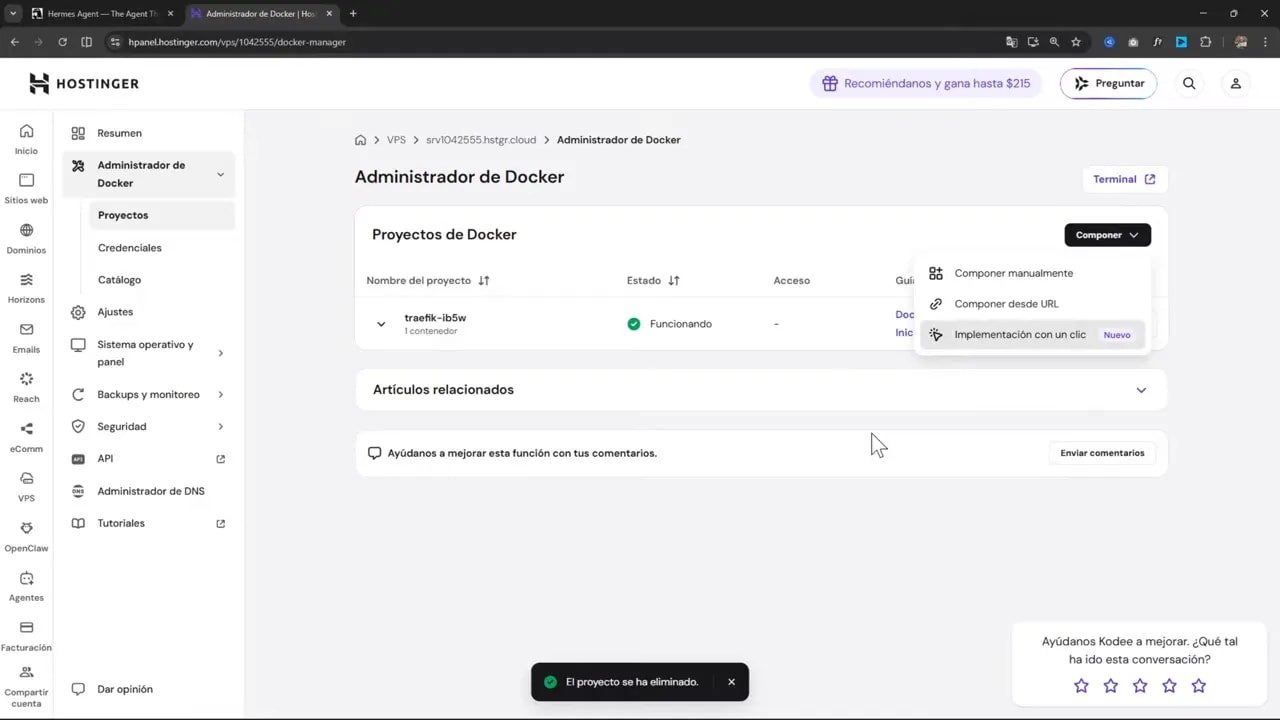
Task: Rate the conversation with five stars
Action: click(1199, 686)
